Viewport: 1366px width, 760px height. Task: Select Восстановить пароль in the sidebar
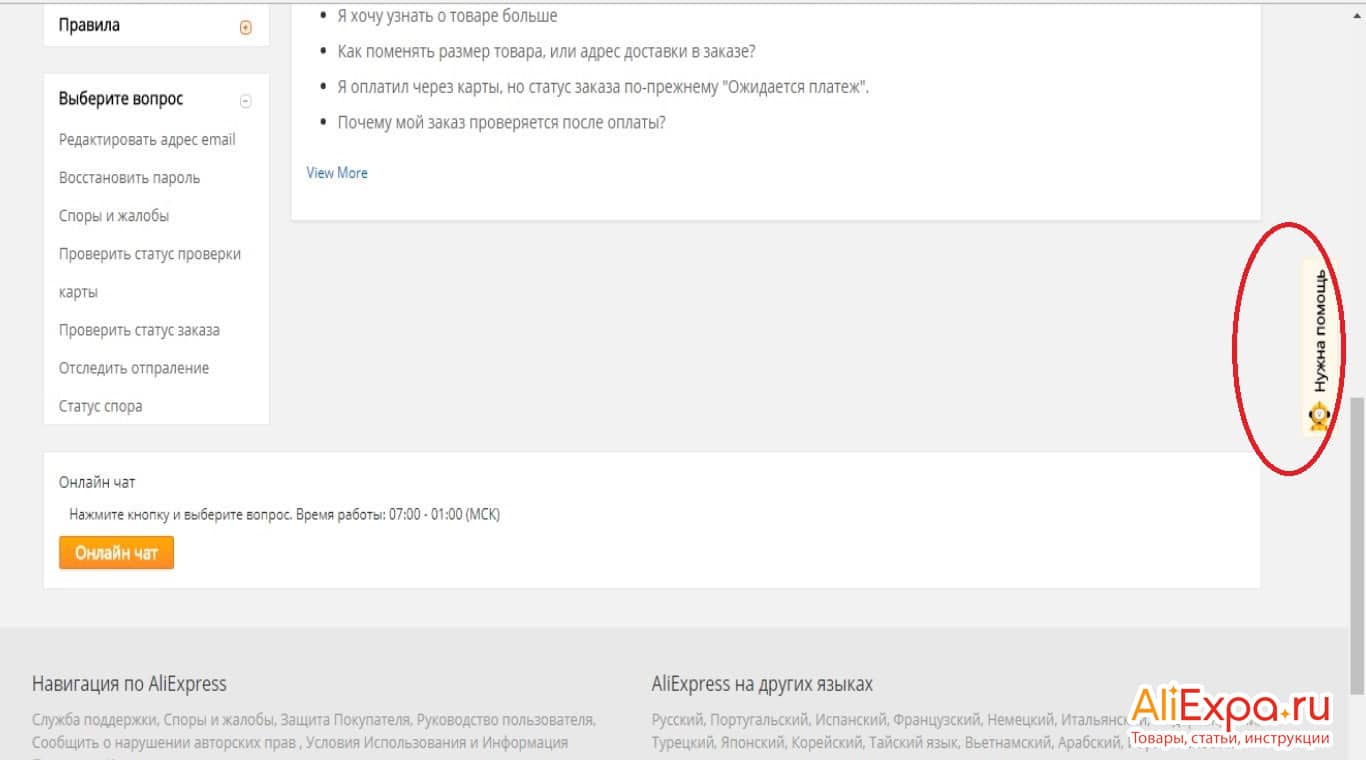(129, 178)
